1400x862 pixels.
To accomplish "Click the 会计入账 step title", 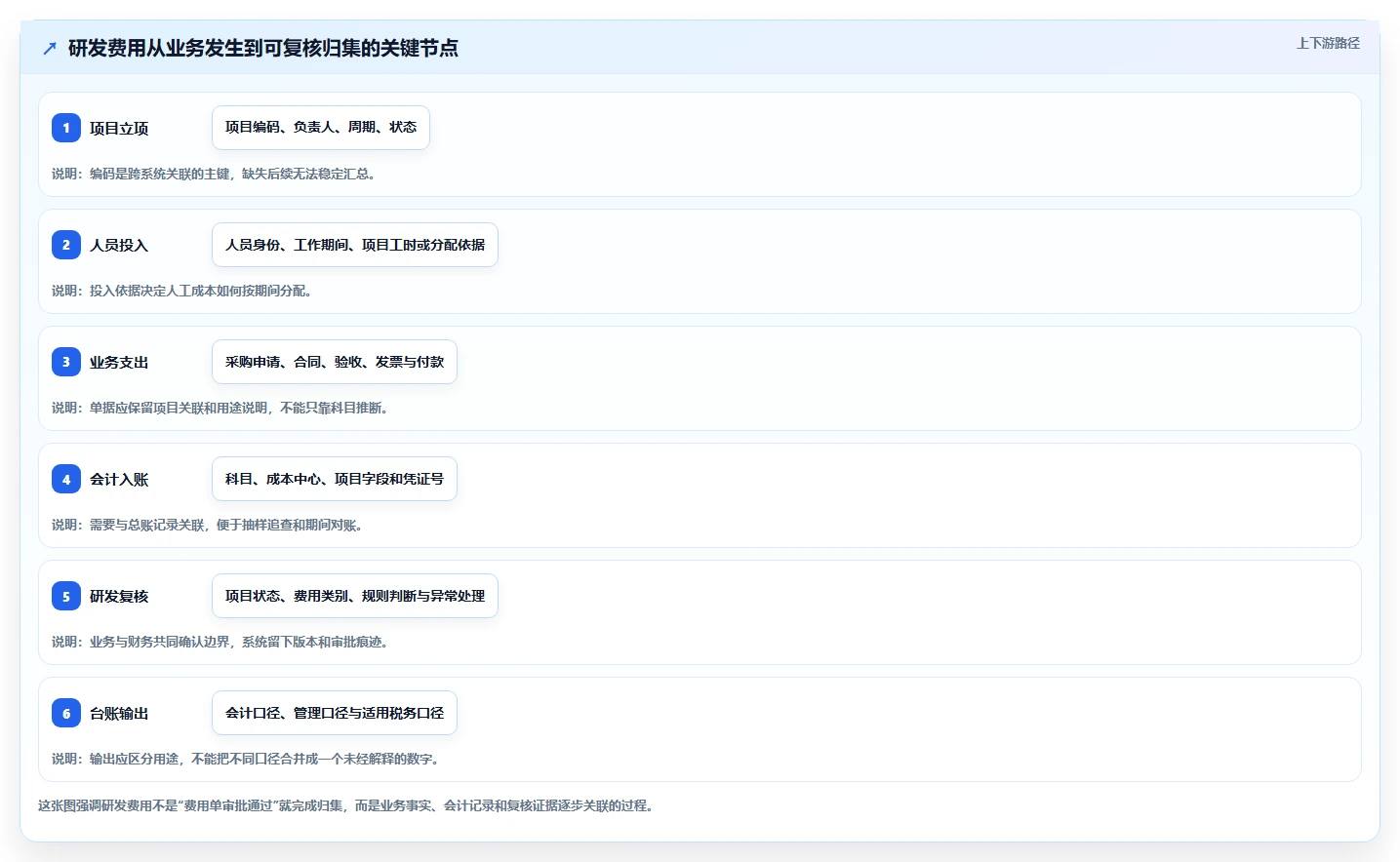I will [x=119, y=479].
